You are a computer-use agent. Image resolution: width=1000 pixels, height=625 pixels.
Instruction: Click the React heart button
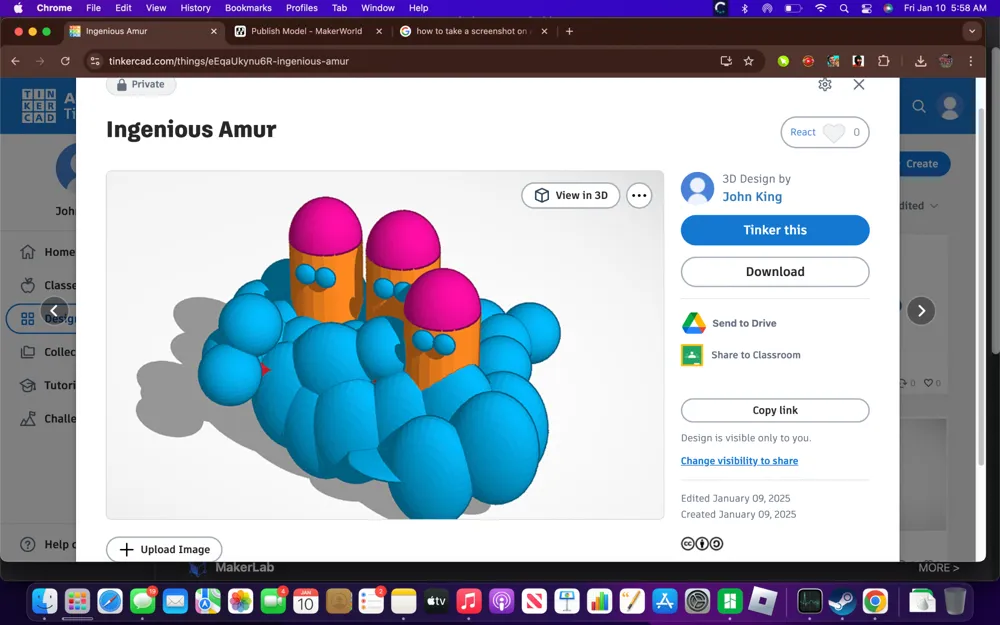click(825, 132)
